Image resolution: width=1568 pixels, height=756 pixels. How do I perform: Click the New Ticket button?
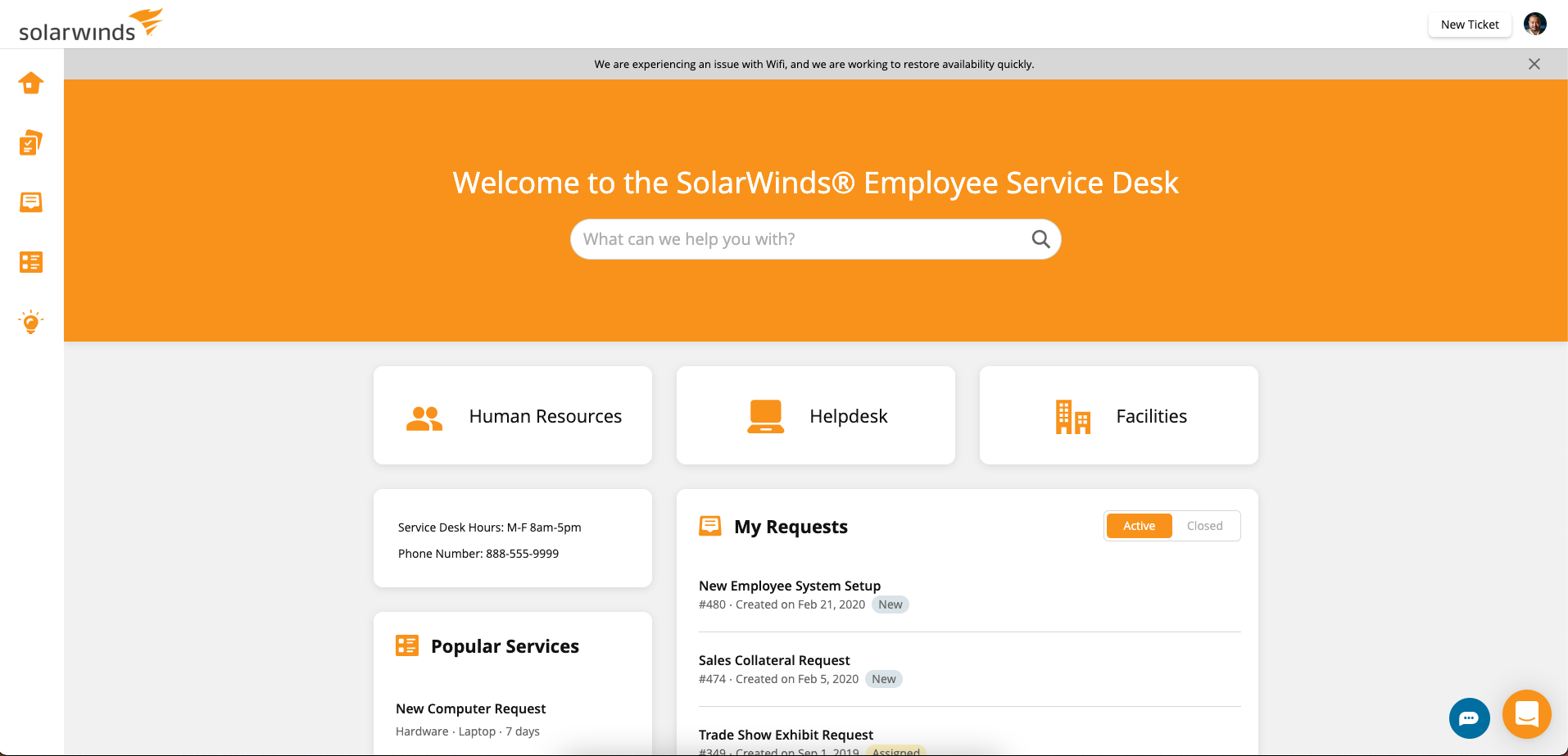(1470, 25)
